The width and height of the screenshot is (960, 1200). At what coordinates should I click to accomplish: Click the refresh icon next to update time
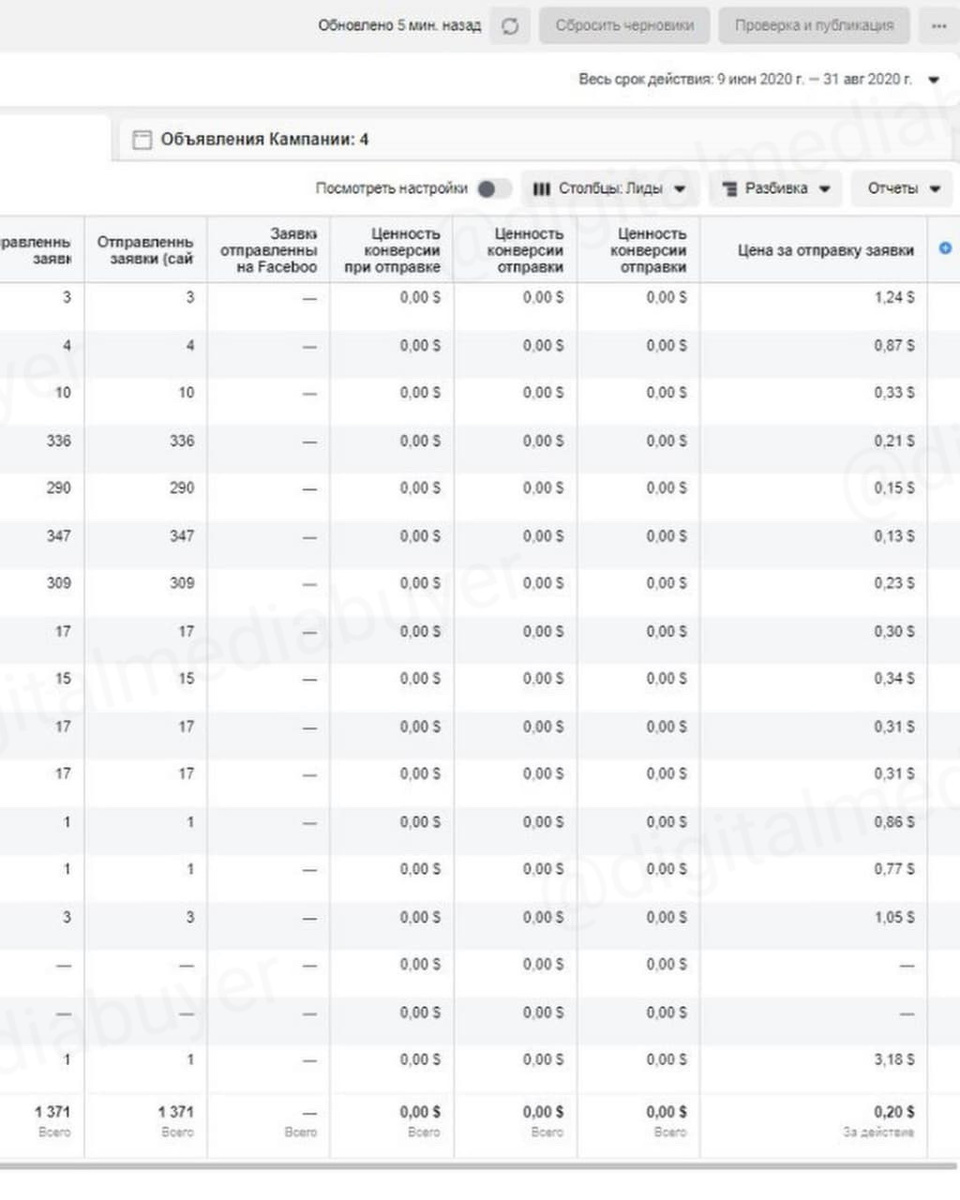[510, 26]
